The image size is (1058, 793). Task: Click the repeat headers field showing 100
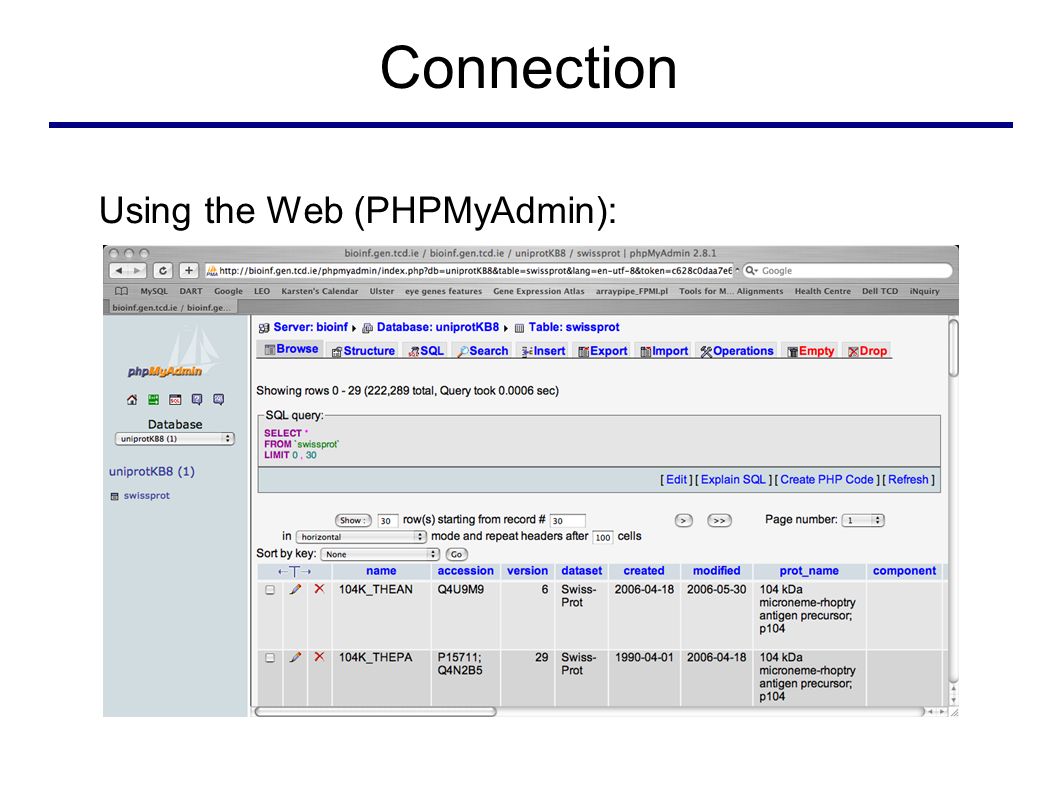(x=603, y=537)
